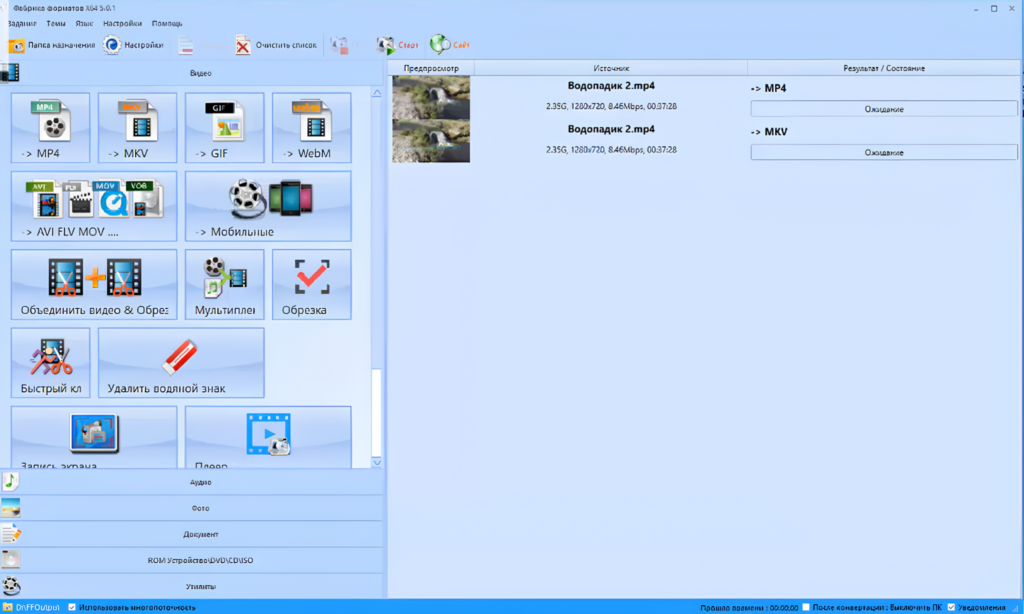Click the video tiles scrollbar down arrow

click(x=377, y=462)
